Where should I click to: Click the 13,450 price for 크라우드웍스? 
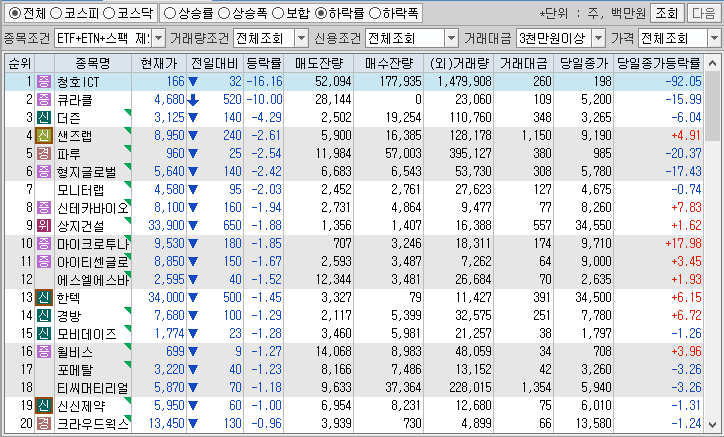pyautogui.click(x=166, y=424)
